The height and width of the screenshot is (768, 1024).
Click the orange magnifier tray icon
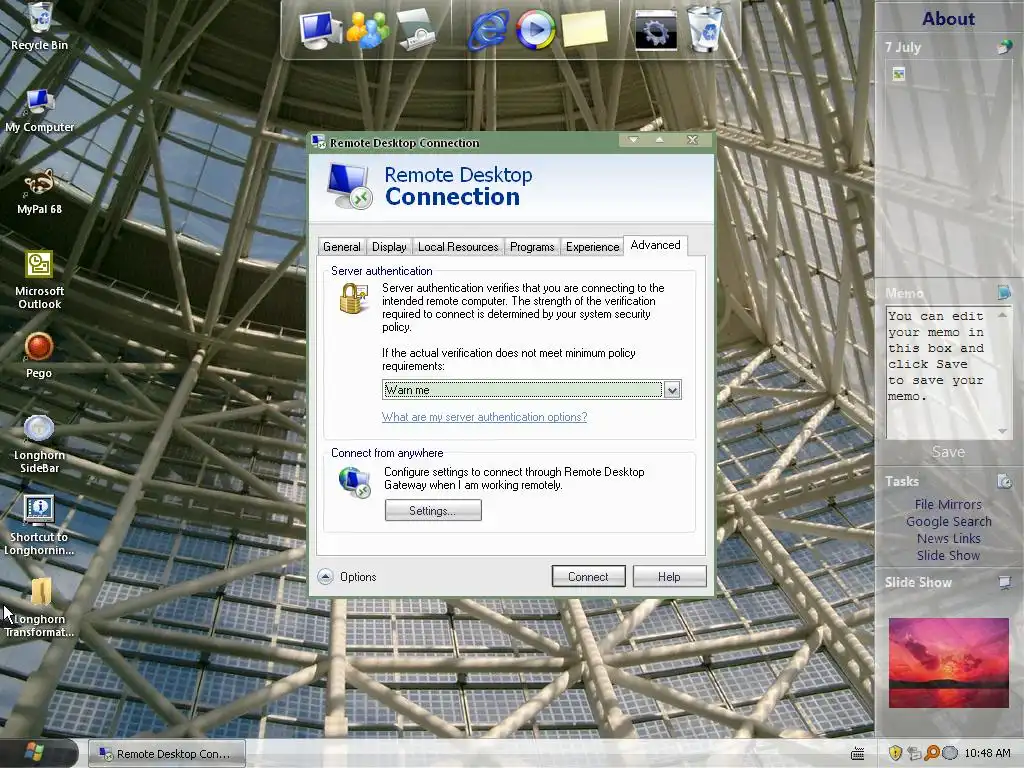(932, 753)
